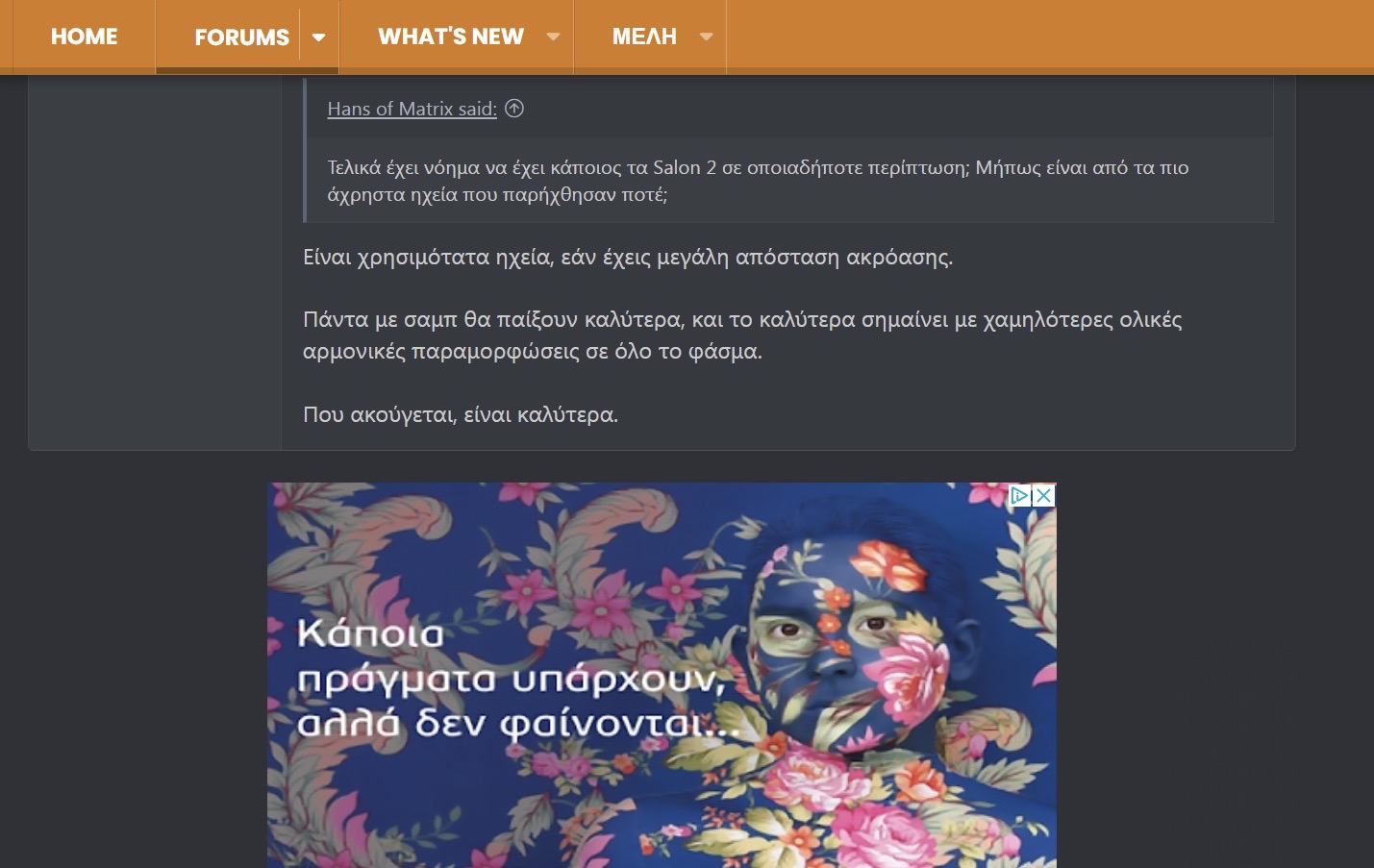Click the line 'Είναι χρησιμότατα ηχεία'
This screenshot has height=868, width=1374.
coord(628,258)
